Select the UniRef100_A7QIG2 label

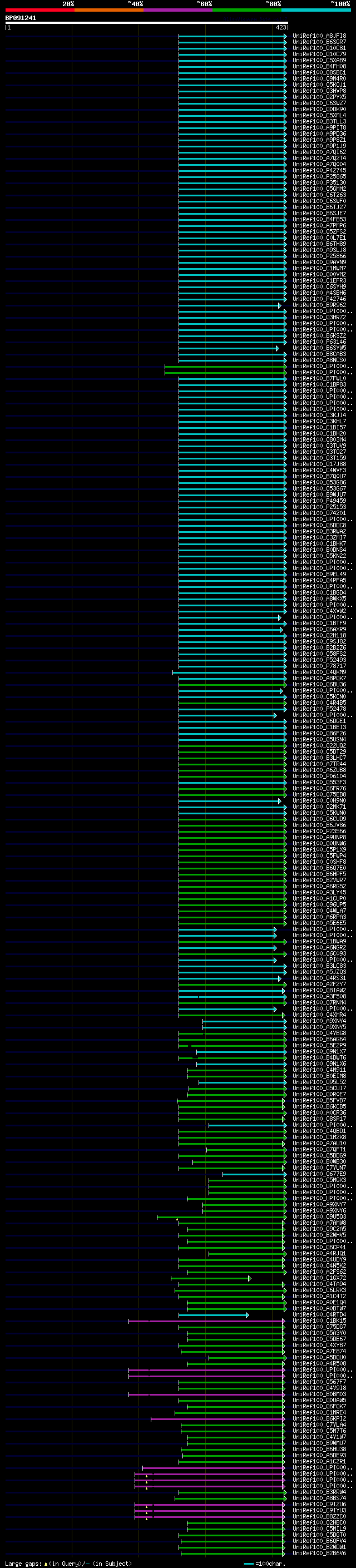click(x=319, y=152)
